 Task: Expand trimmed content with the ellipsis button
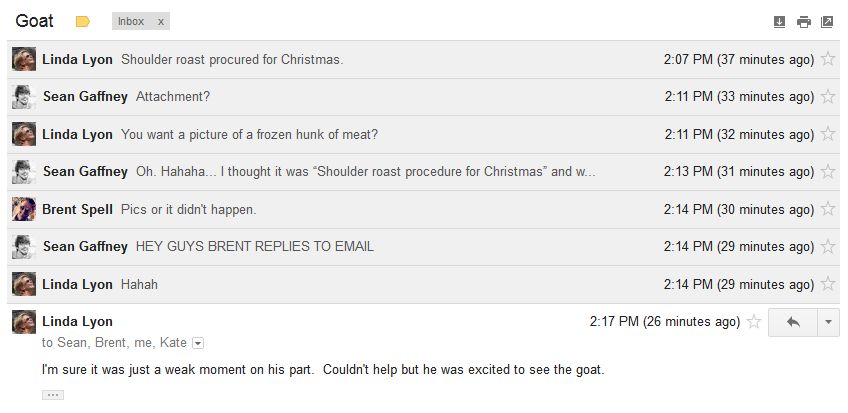(x=53, y=395)
